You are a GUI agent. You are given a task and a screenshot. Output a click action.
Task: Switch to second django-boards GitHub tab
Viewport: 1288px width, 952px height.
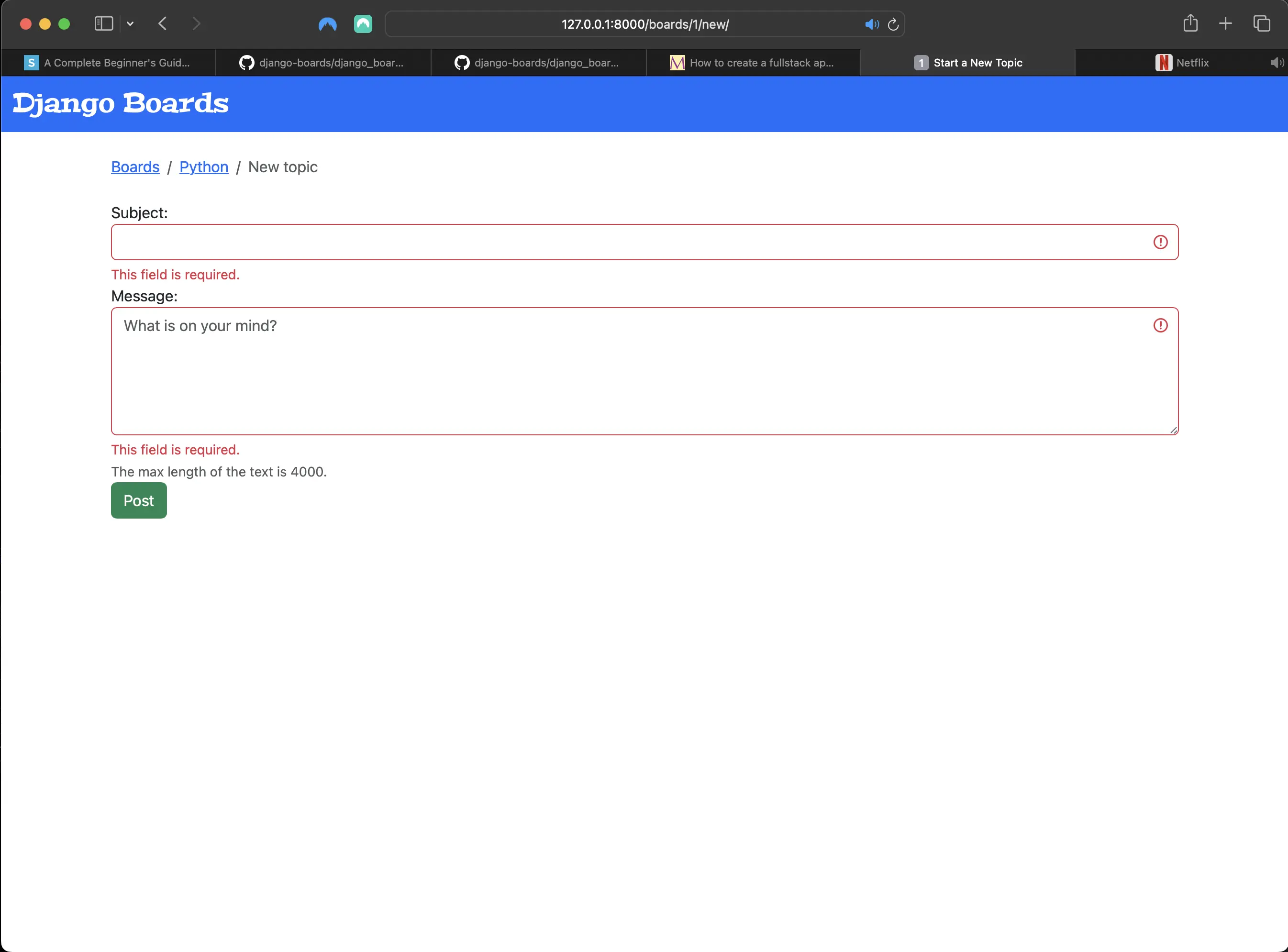click(538, 63)
